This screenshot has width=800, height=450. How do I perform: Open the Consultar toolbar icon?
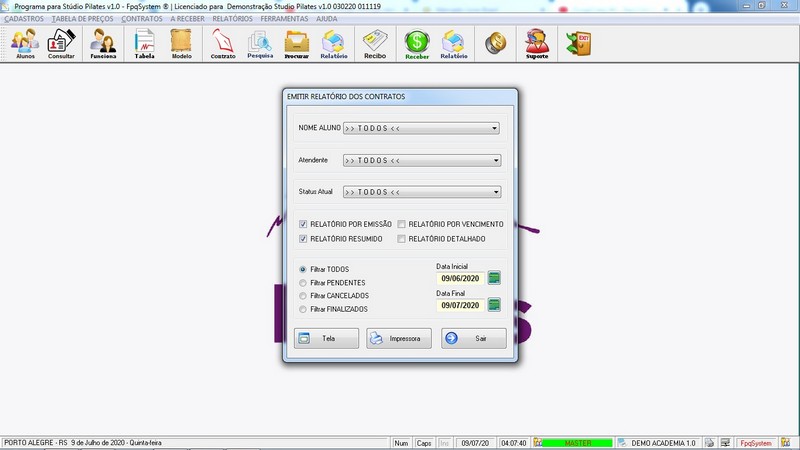click(61, 44)
